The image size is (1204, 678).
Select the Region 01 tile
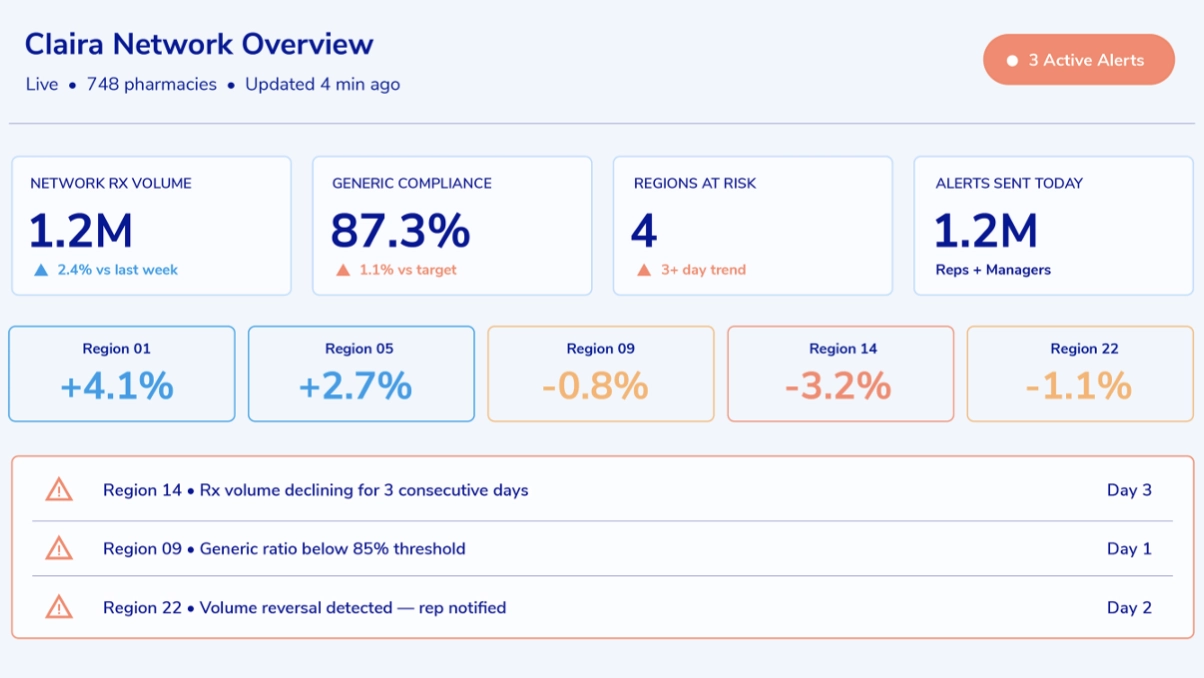(122, 374)
